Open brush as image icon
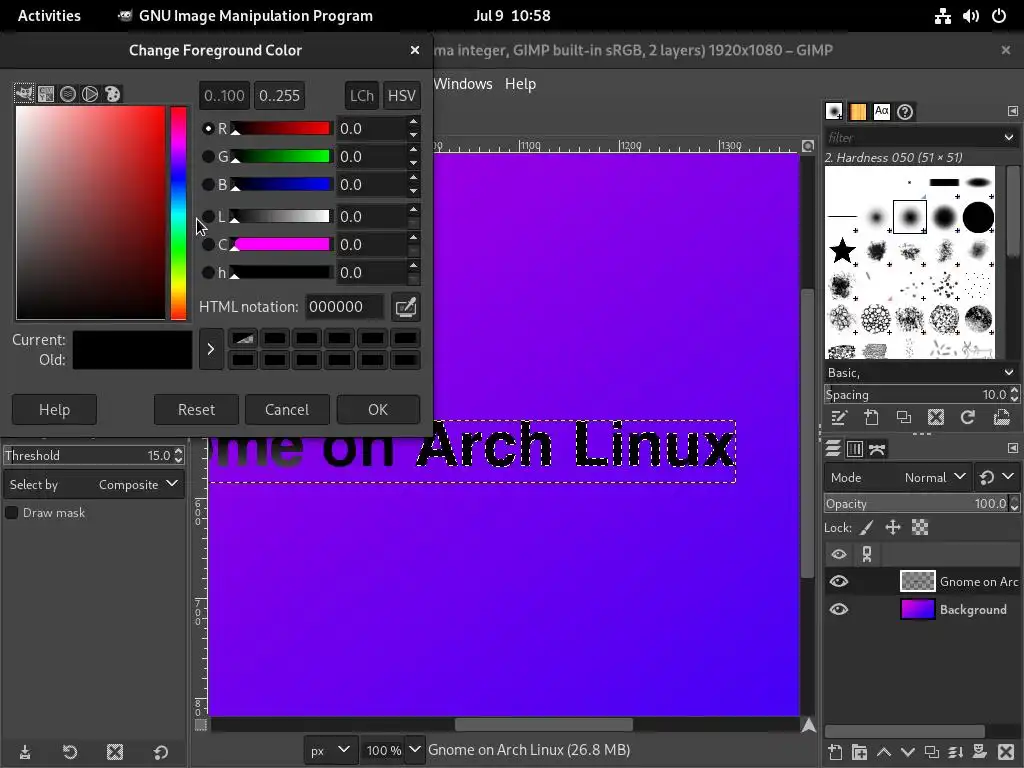The image size is (1024, 768). coord(1001,417)
